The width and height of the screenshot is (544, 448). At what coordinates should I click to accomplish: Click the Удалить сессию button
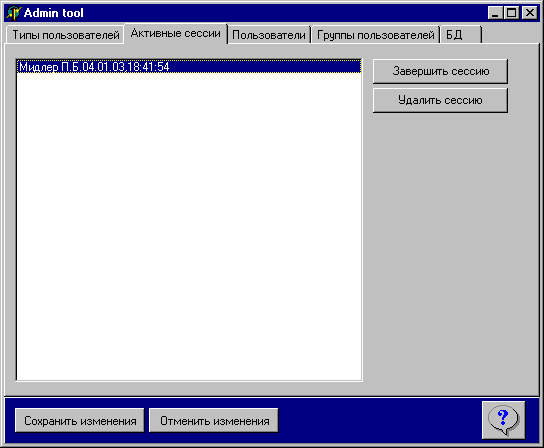point(441,100)
